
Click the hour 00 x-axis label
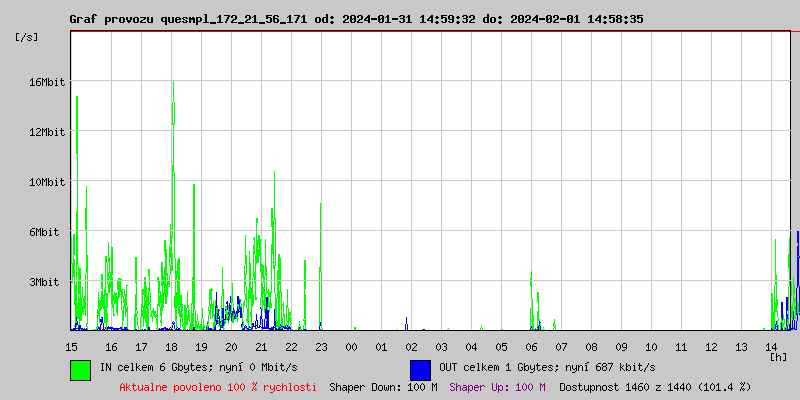coord(351,347)
